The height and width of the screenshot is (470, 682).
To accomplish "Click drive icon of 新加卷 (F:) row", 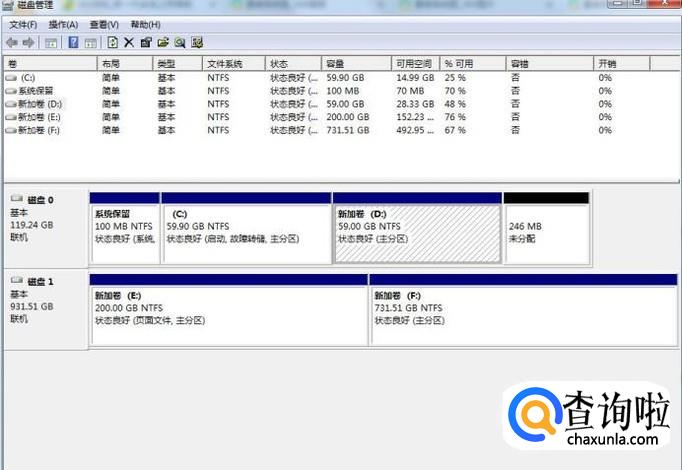I will (11, 130).
